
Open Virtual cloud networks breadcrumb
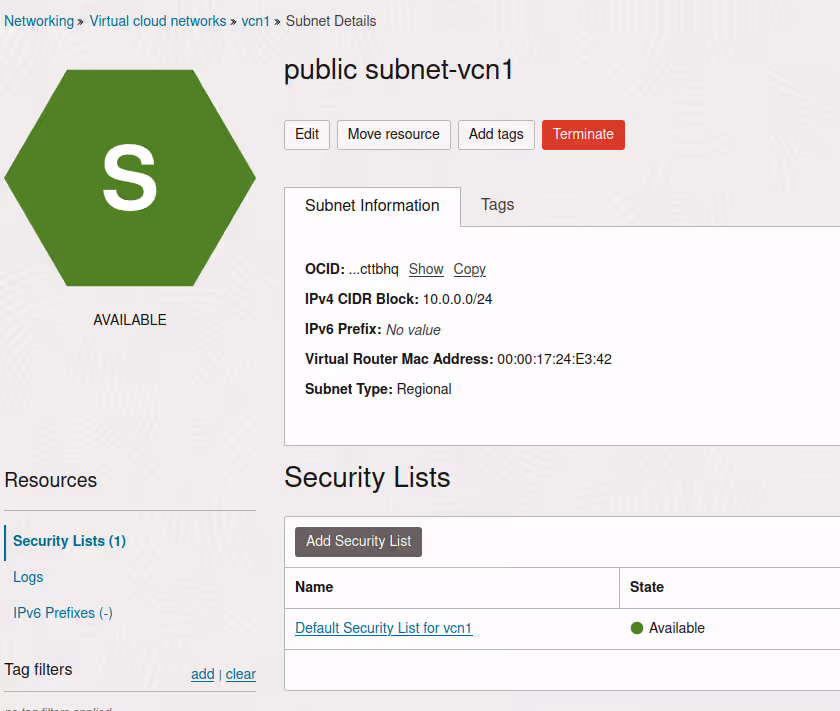click(x=158, y=21)
